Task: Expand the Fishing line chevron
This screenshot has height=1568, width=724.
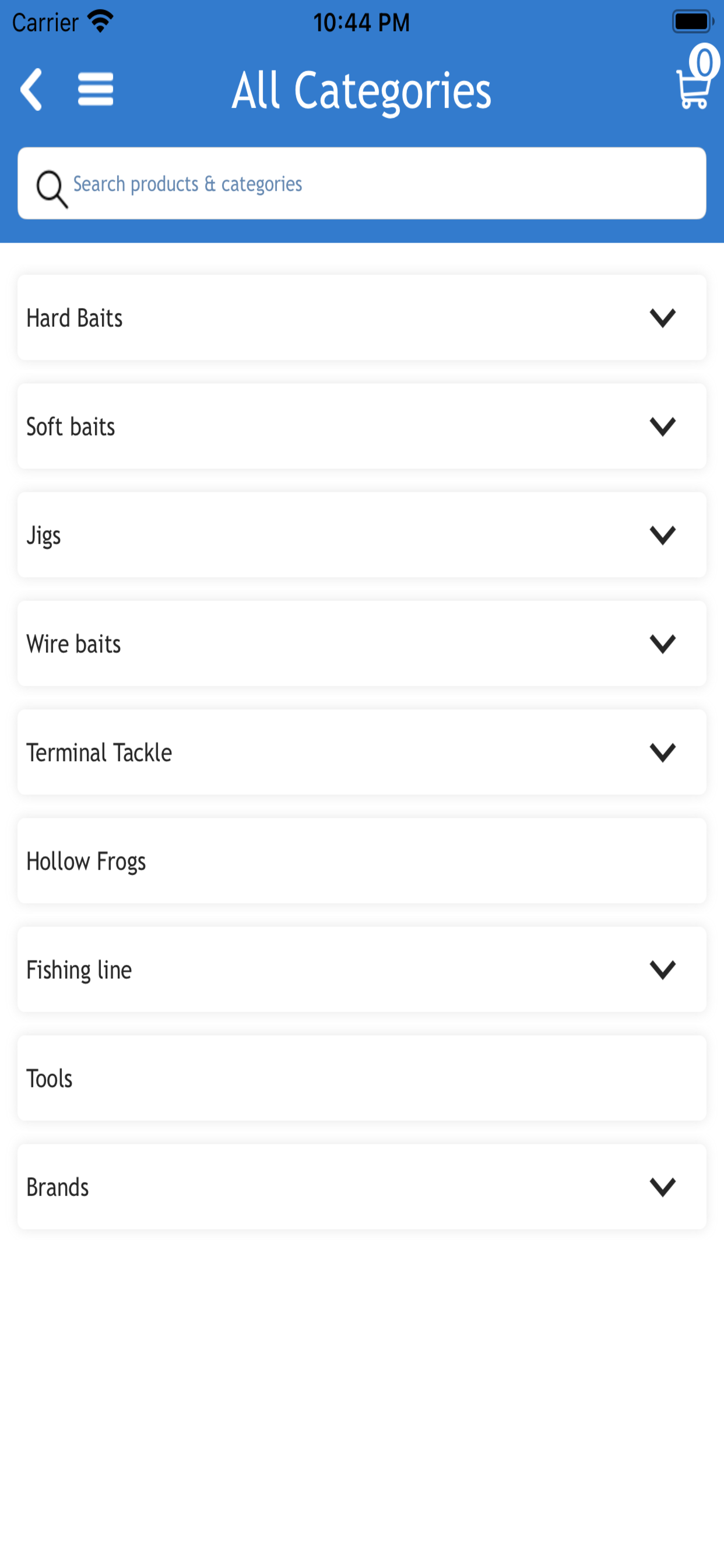Action: tap(663, 970)
